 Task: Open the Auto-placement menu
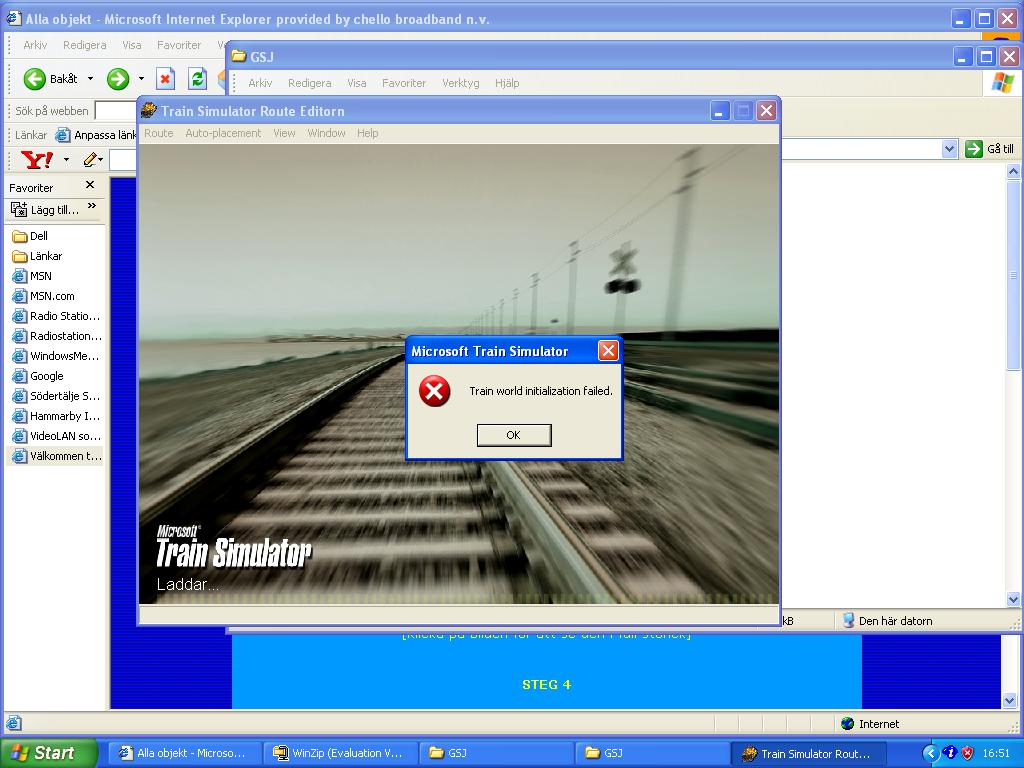[x=223, y=133]
